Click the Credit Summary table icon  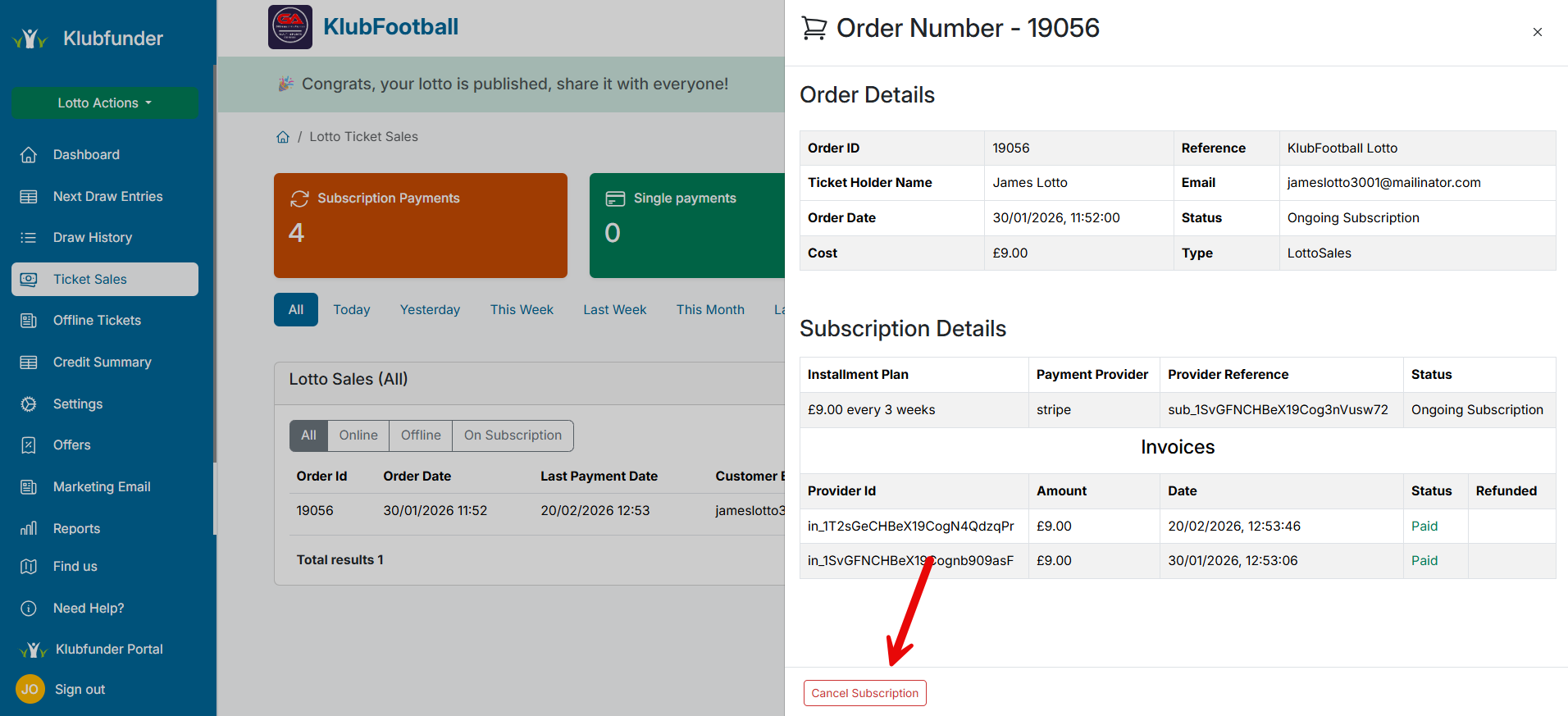(29, 363)
